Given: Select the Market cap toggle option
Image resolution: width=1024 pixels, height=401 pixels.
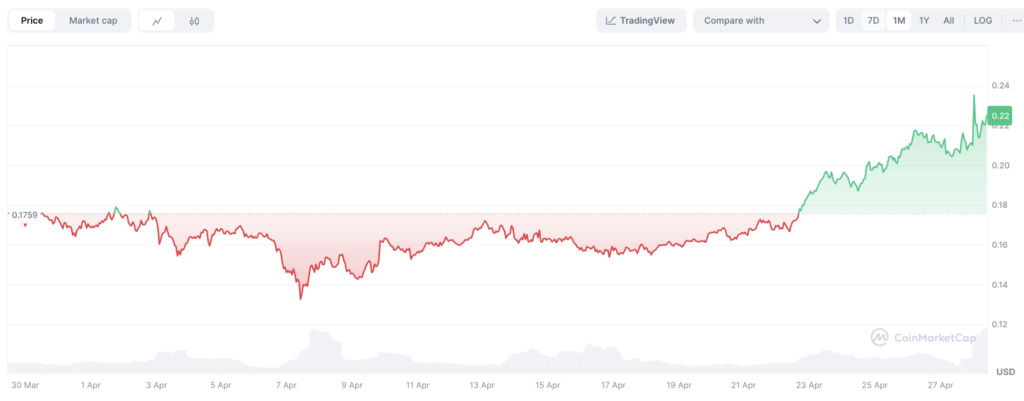Looking at the screenshot, I should point(93,21).
